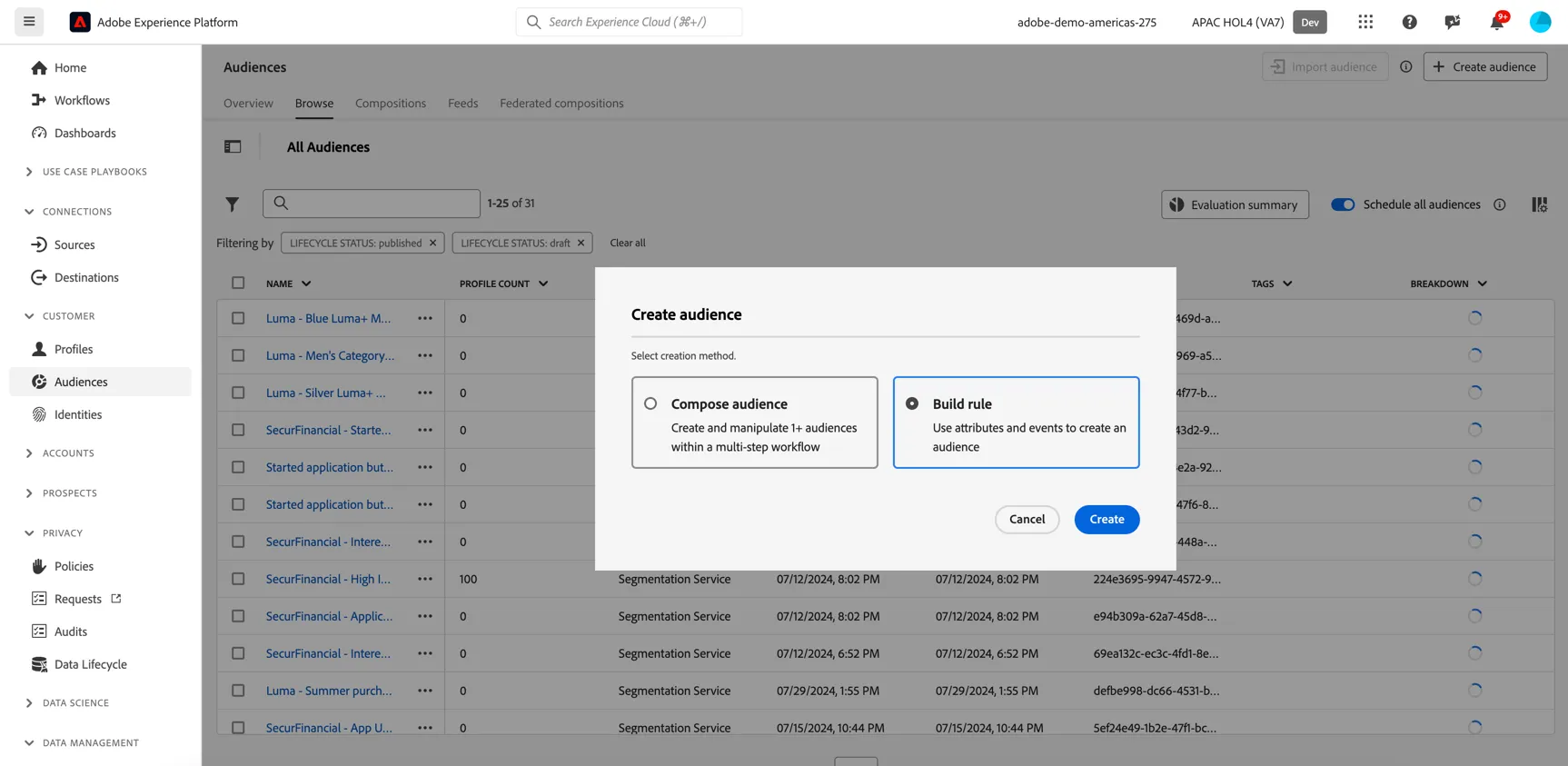Viewport: 1568px width, 766px height.
Task: Click the Adobe logo icon
Action: click(x=80, y=22)
